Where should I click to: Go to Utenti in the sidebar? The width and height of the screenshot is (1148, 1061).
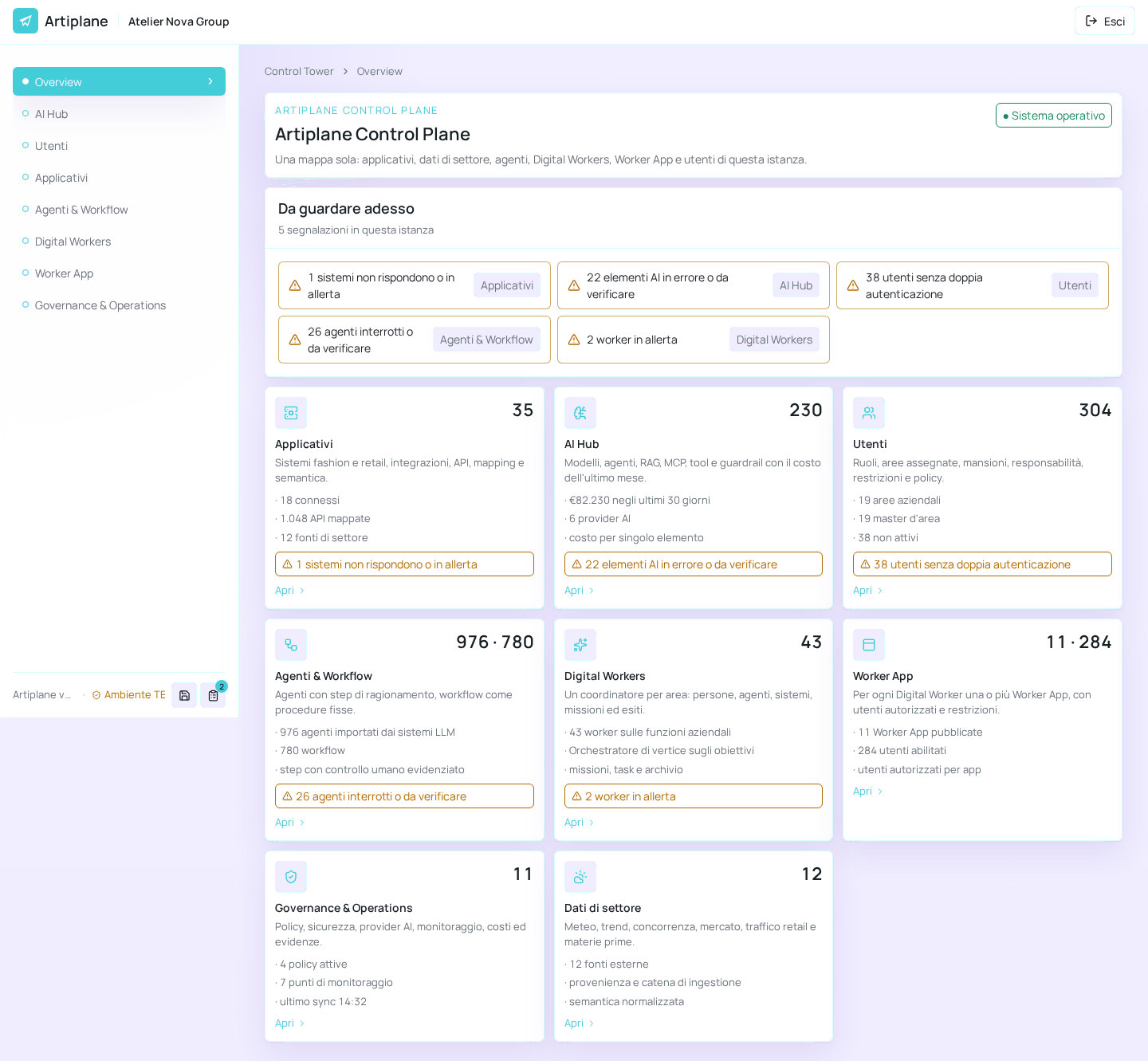(119, 146)
